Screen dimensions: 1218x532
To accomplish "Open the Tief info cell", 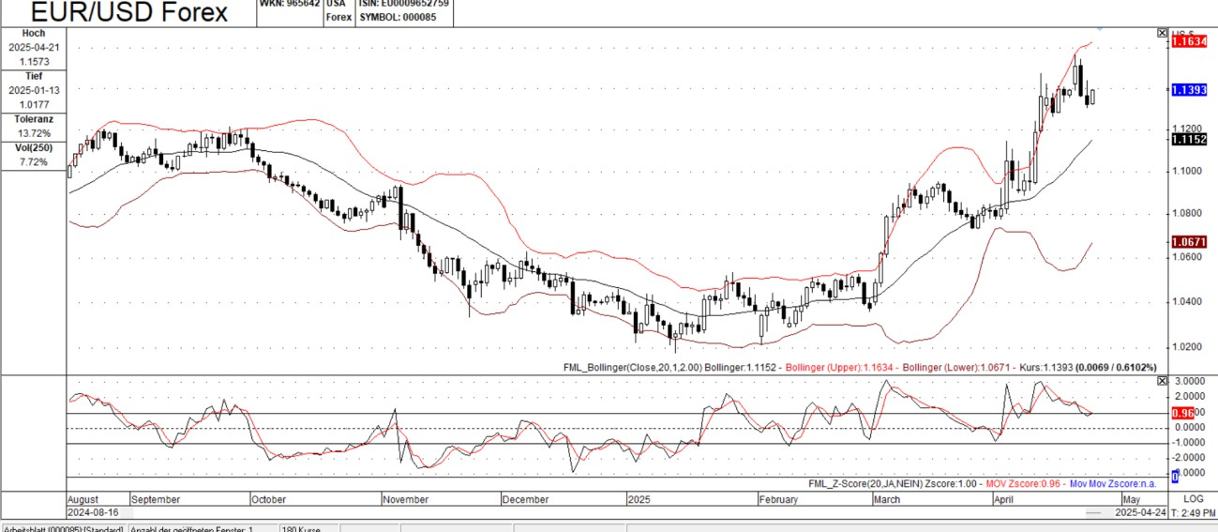I will click(x=33, y=90).
